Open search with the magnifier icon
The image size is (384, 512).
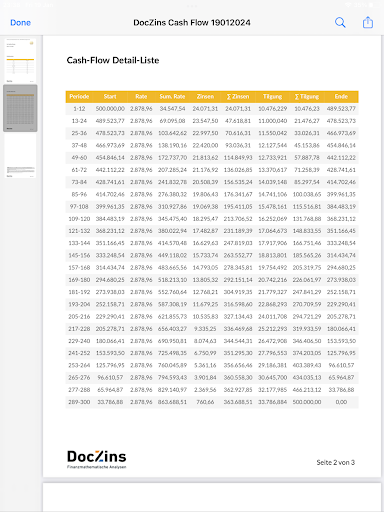340,23
